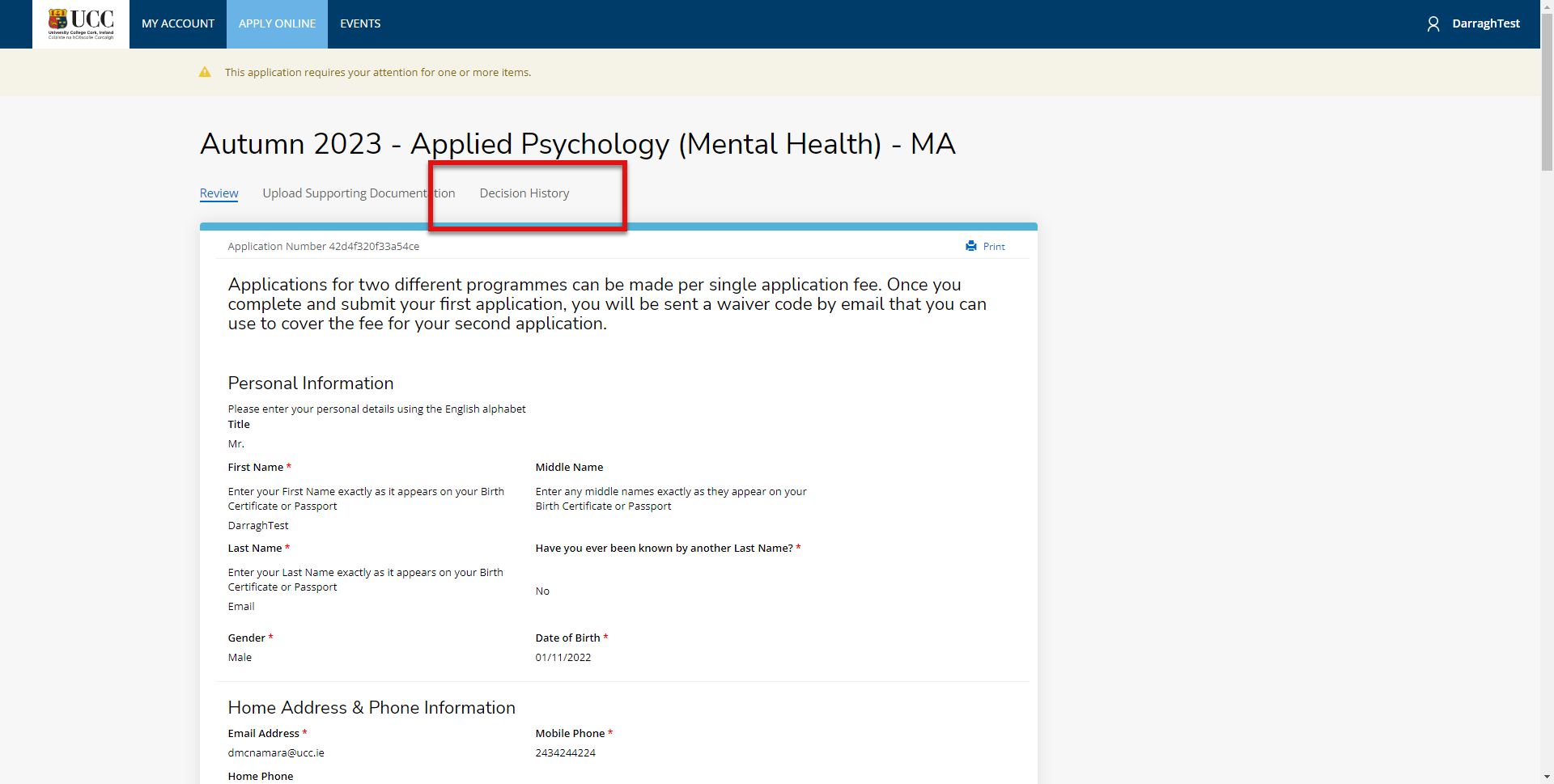Click the attention required warning message

(377, 73)
